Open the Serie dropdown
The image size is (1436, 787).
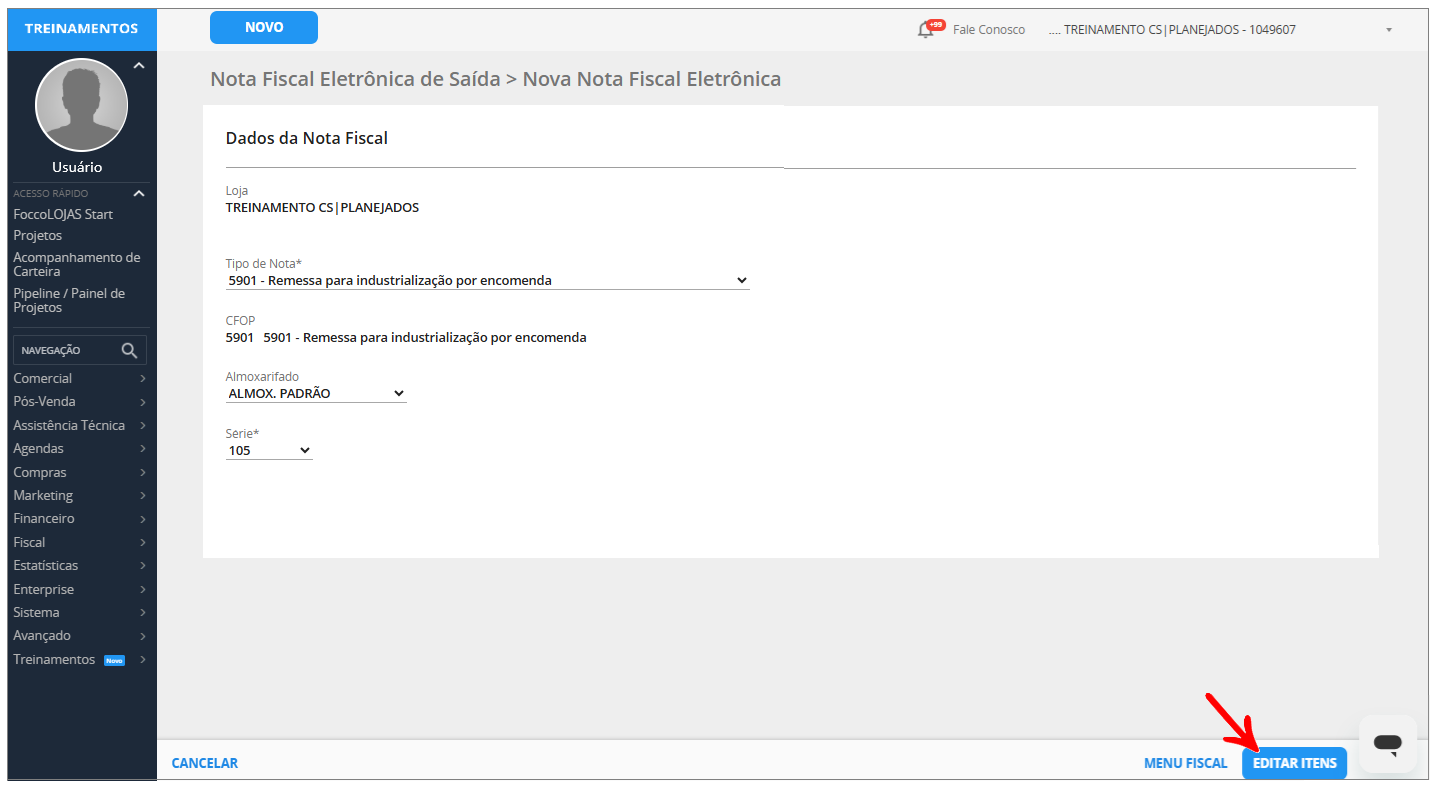269,451
